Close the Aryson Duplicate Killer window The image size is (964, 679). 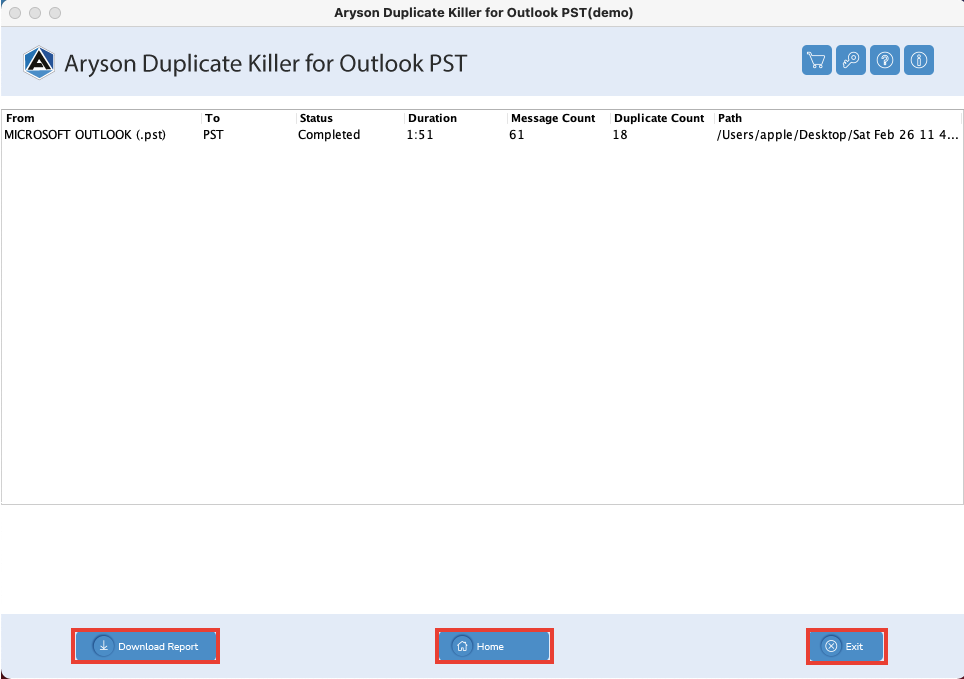15,13
